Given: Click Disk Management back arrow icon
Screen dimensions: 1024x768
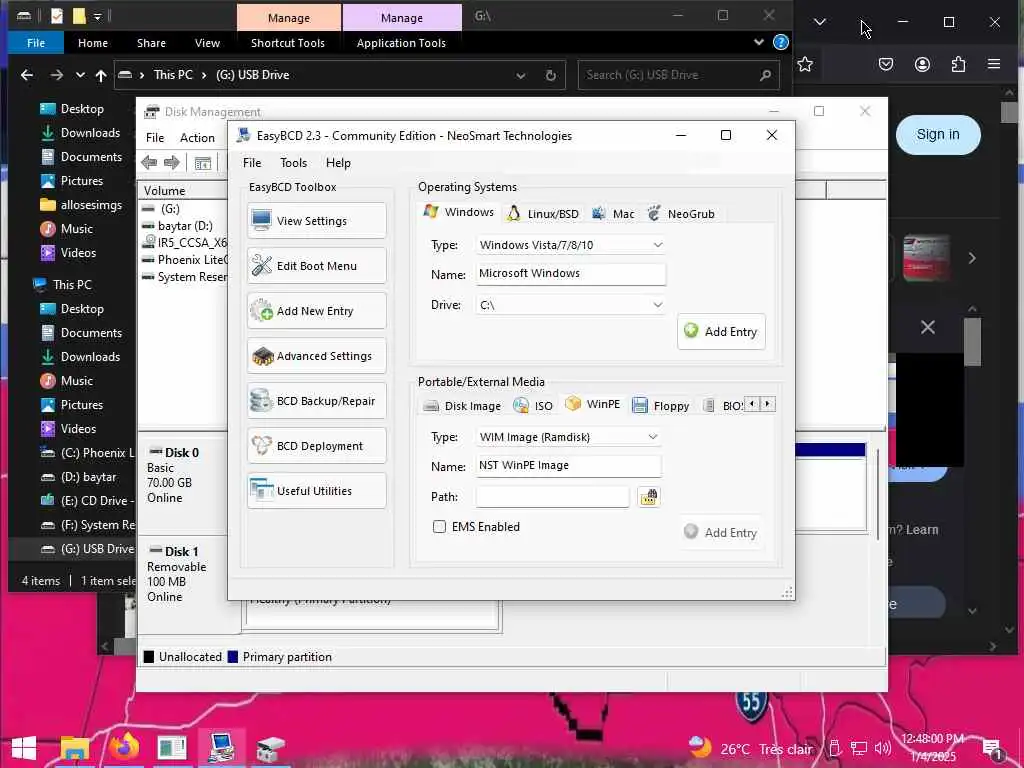Looking at the screenshot, I should (149, 163).
